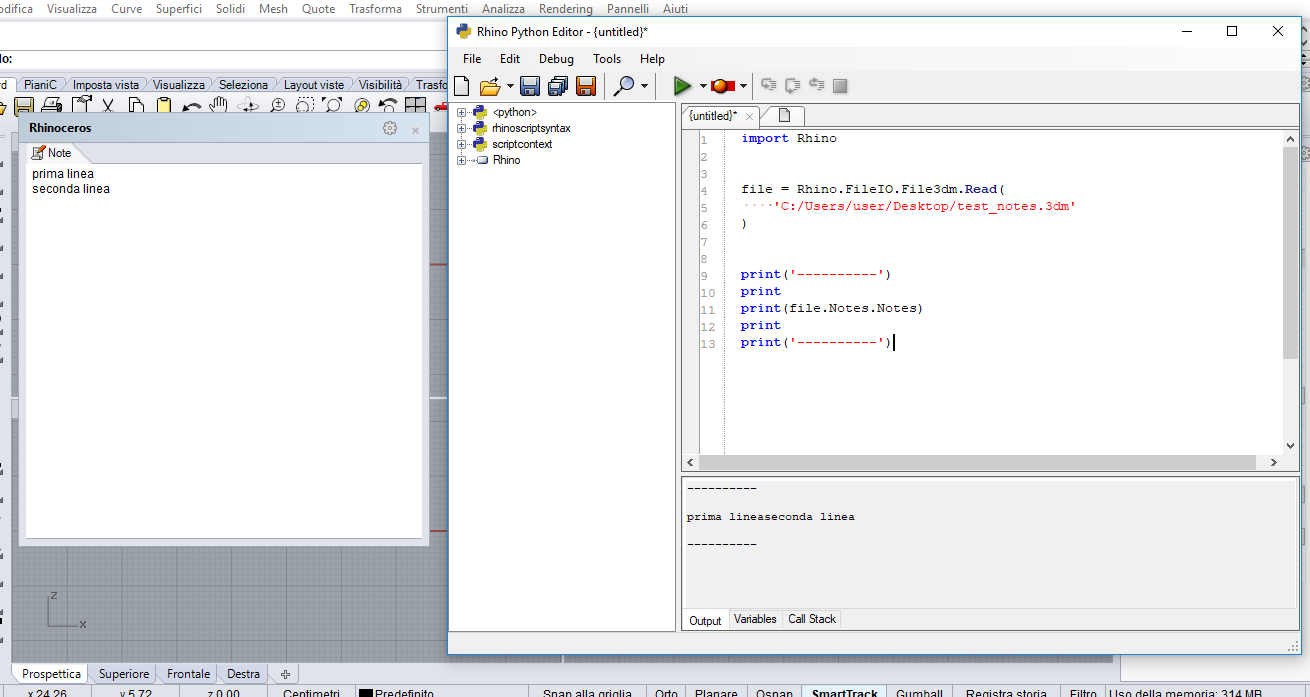Open a new blank tab in the editor

point(784,115)
